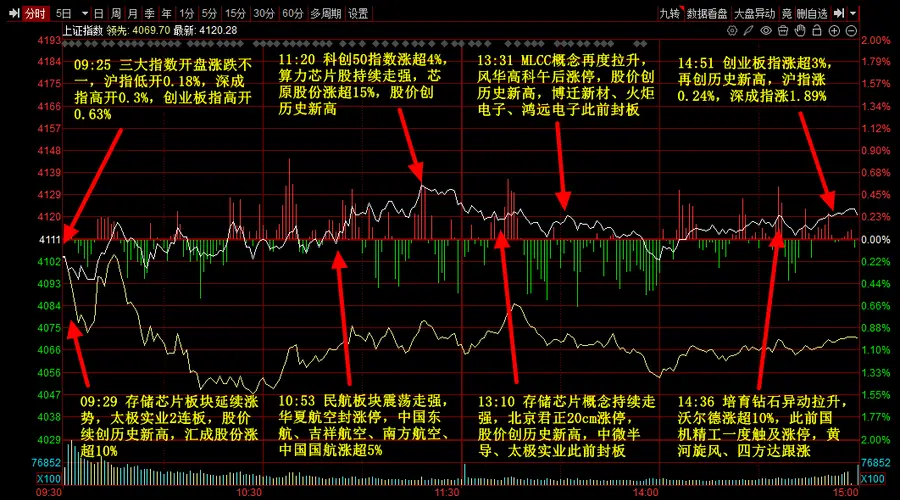Open the dropdown arrow next to 5日

(x=85, y=13)
